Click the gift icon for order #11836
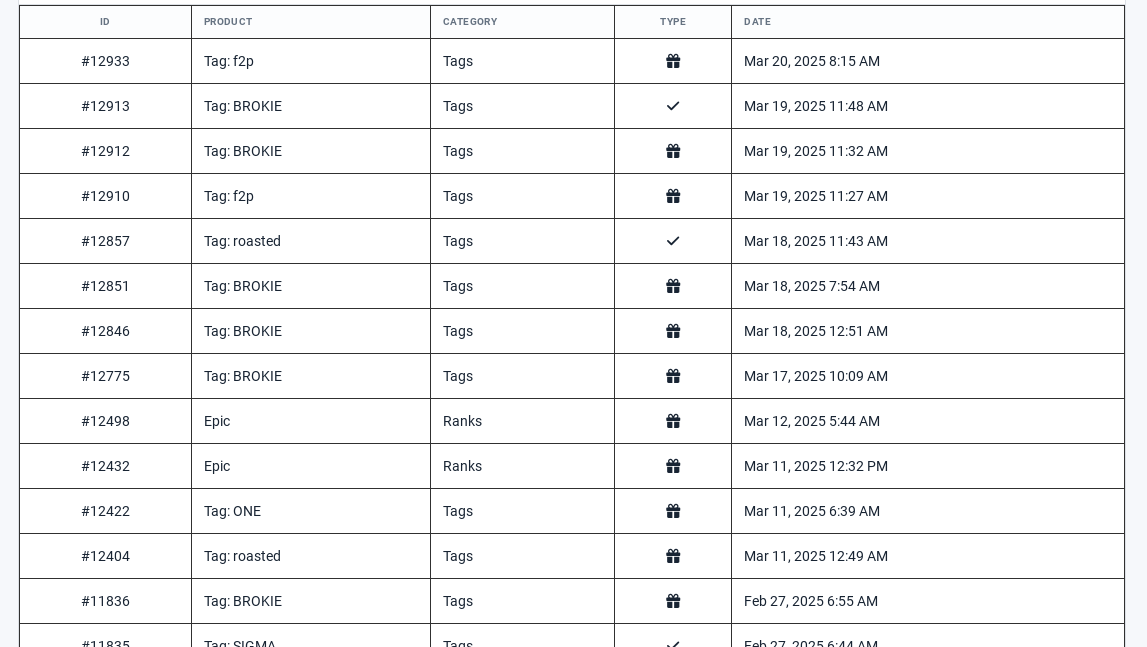Viewport: 1147px width, 647px height. [x=673, y=602]
